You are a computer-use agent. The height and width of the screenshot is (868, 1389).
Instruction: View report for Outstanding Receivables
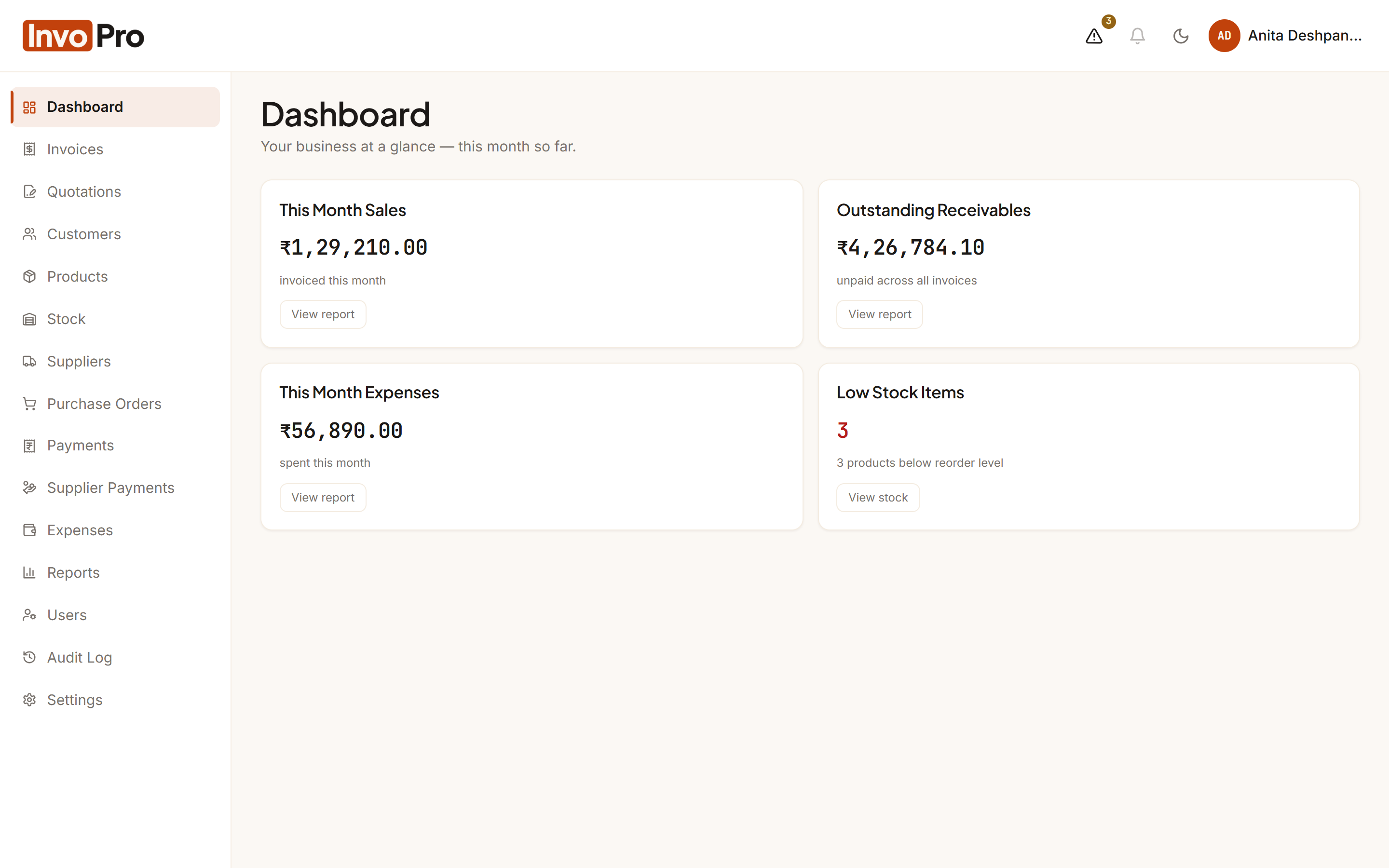click(879, 314)
